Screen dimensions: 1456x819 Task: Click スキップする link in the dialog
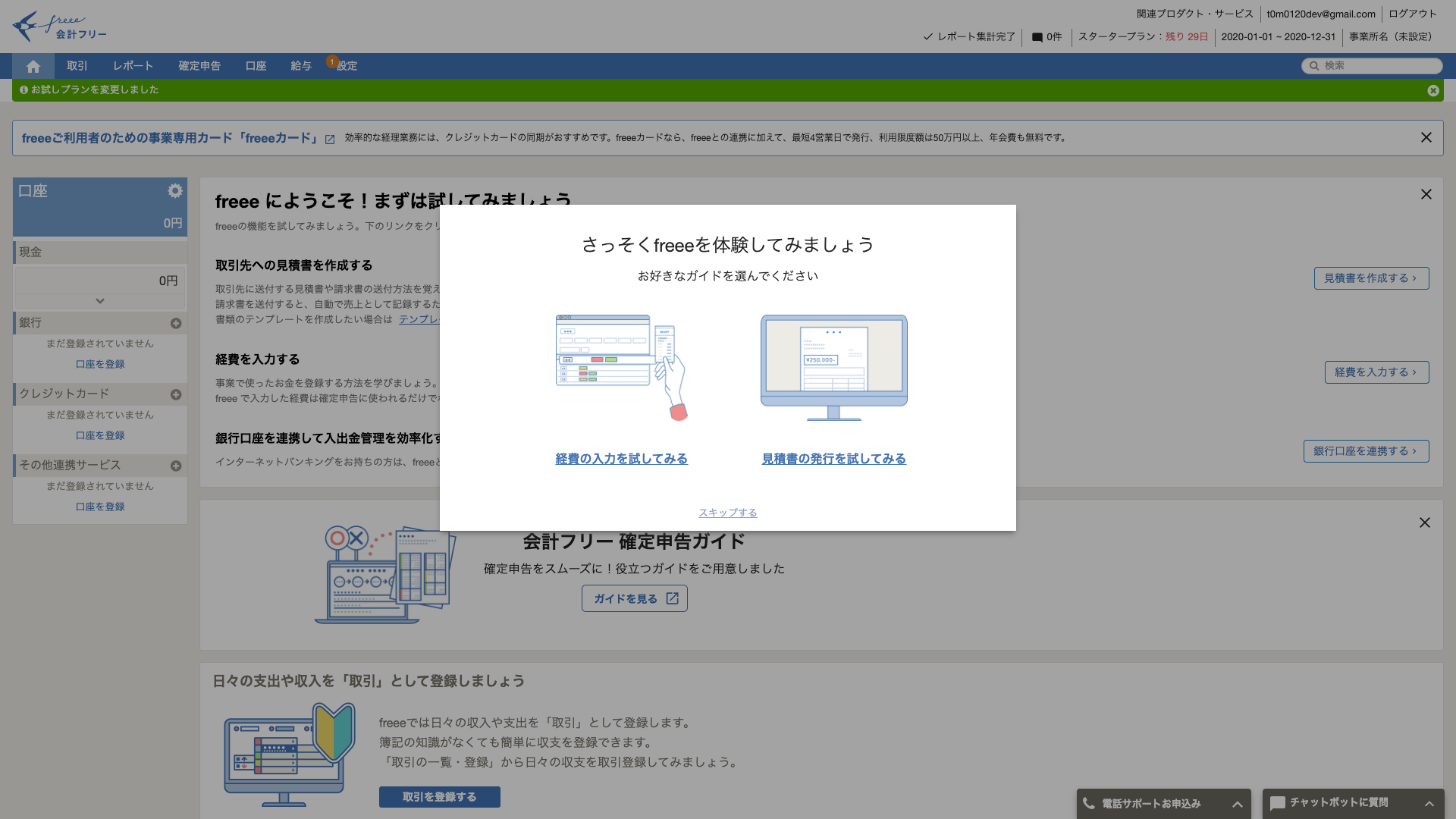(728, 513)
